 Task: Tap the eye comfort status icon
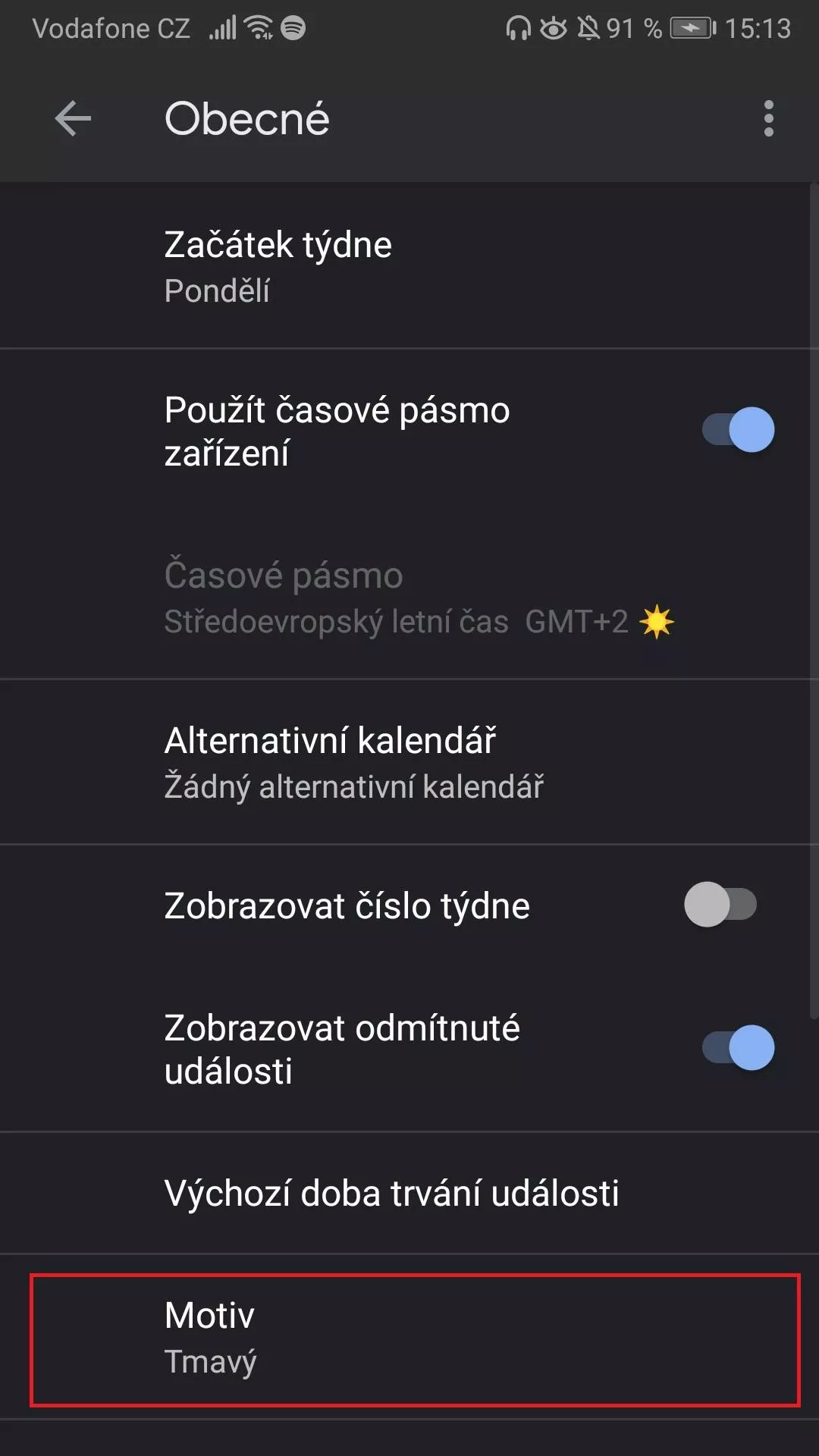(553, 29)
